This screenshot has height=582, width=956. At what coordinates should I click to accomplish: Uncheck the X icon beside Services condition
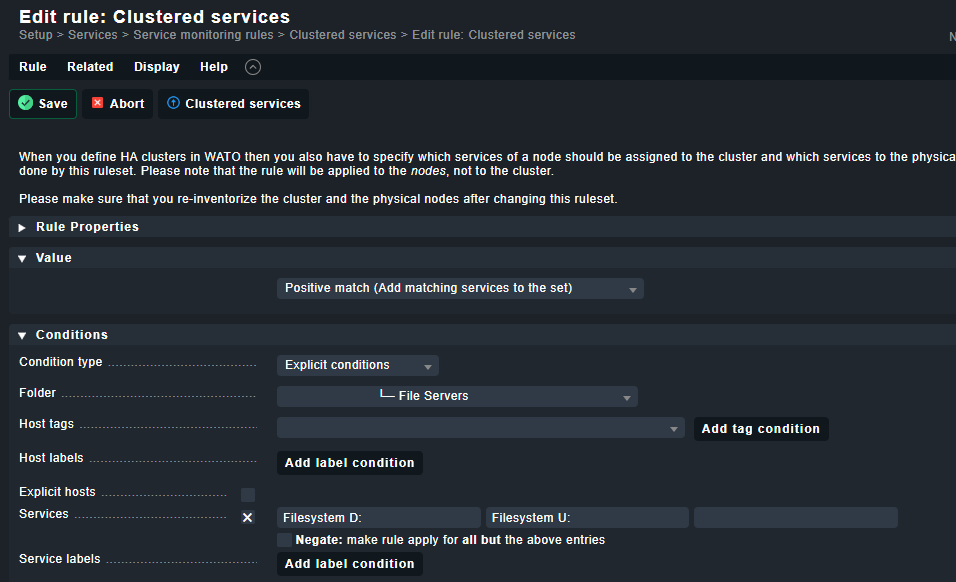(247, 517)
